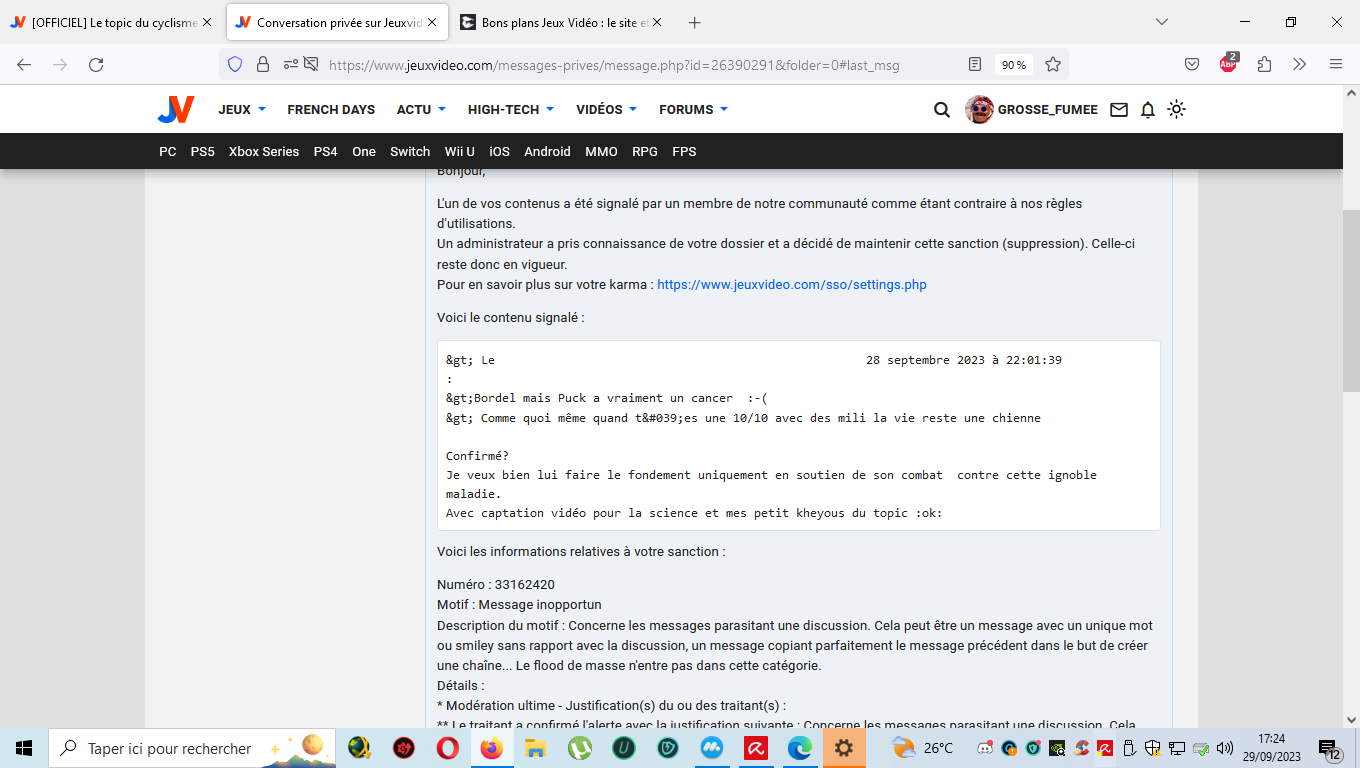Toggle Firefox reader view icon

click(x=975, y=65)
